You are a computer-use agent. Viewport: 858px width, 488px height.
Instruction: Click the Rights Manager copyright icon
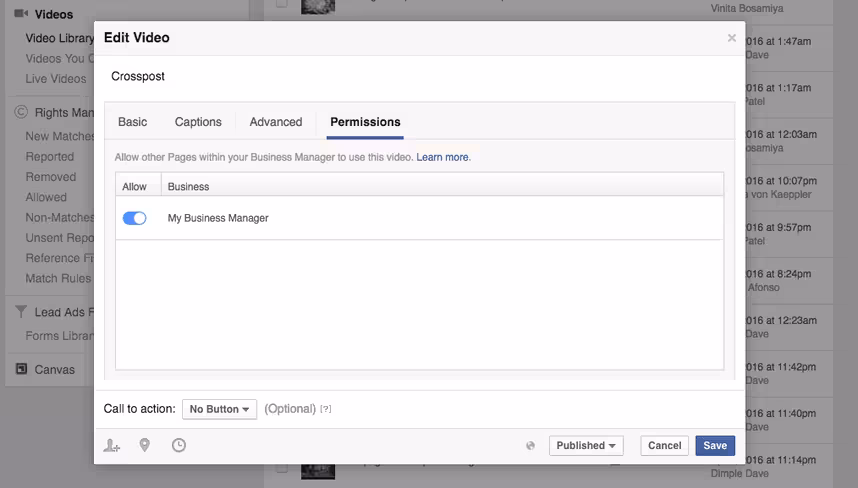[x=21, y=112]
